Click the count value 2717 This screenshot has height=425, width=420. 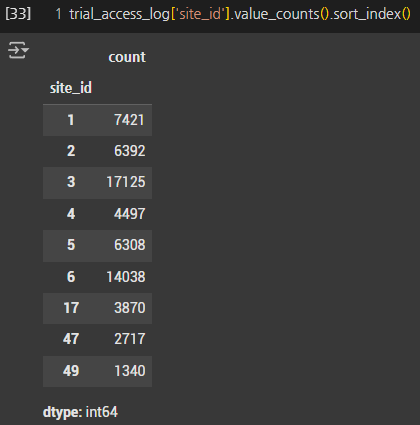coord(130,339)
